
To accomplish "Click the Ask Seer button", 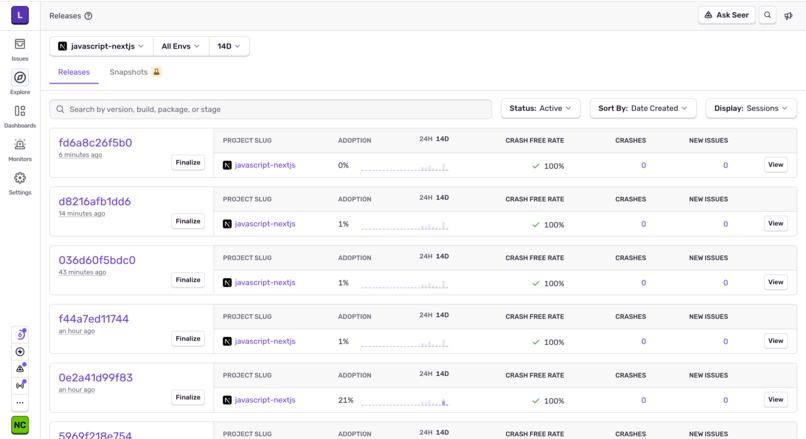I will click(727, 15).
